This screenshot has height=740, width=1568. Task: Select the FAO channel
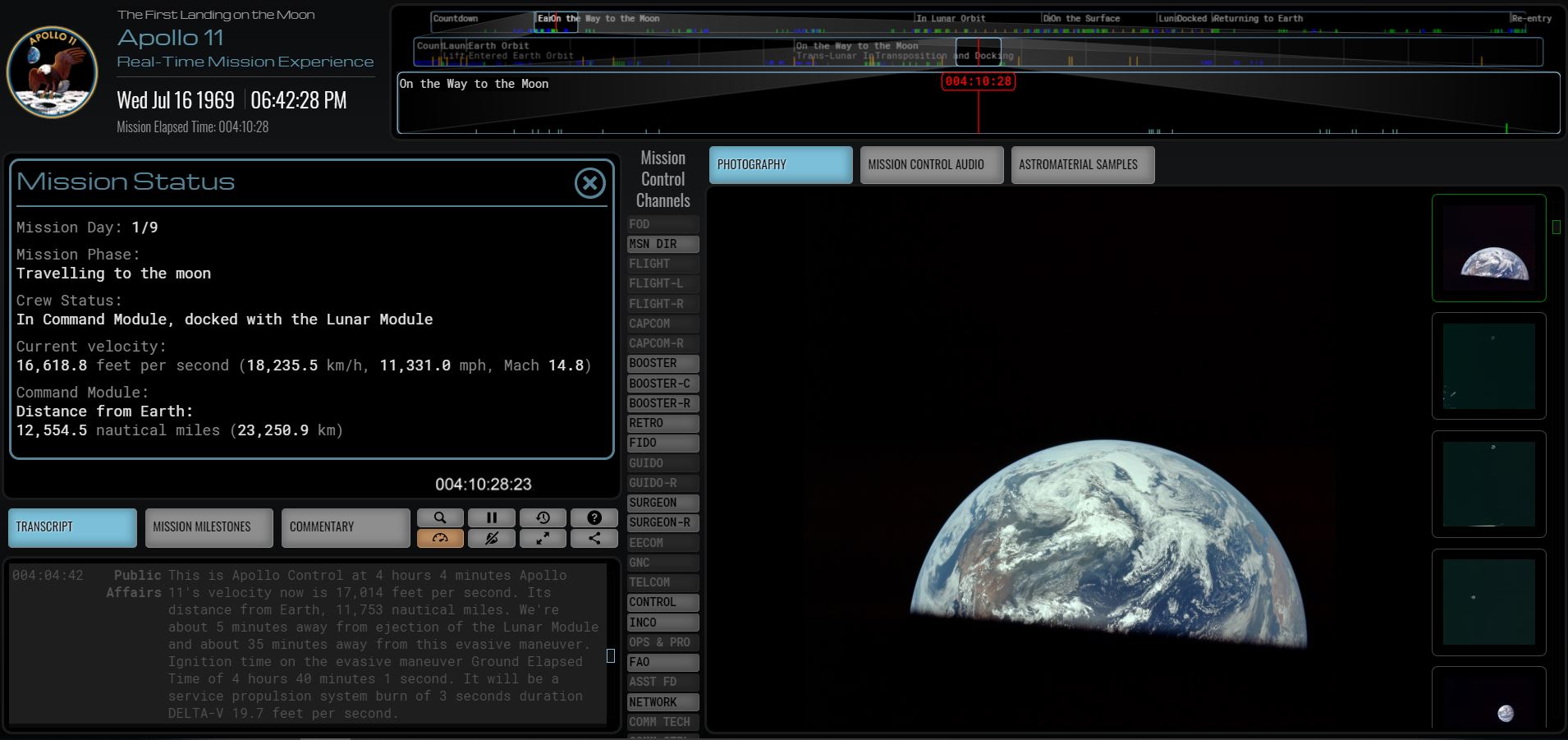click(663, 662)
